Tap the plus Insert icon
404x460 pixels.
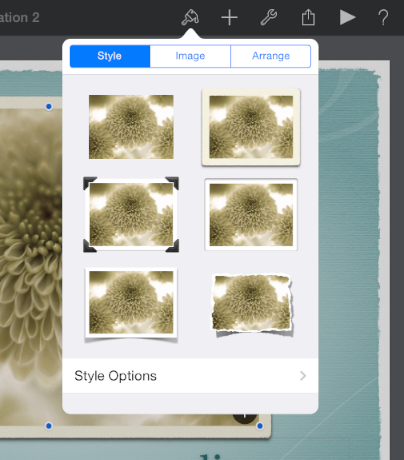229,17
